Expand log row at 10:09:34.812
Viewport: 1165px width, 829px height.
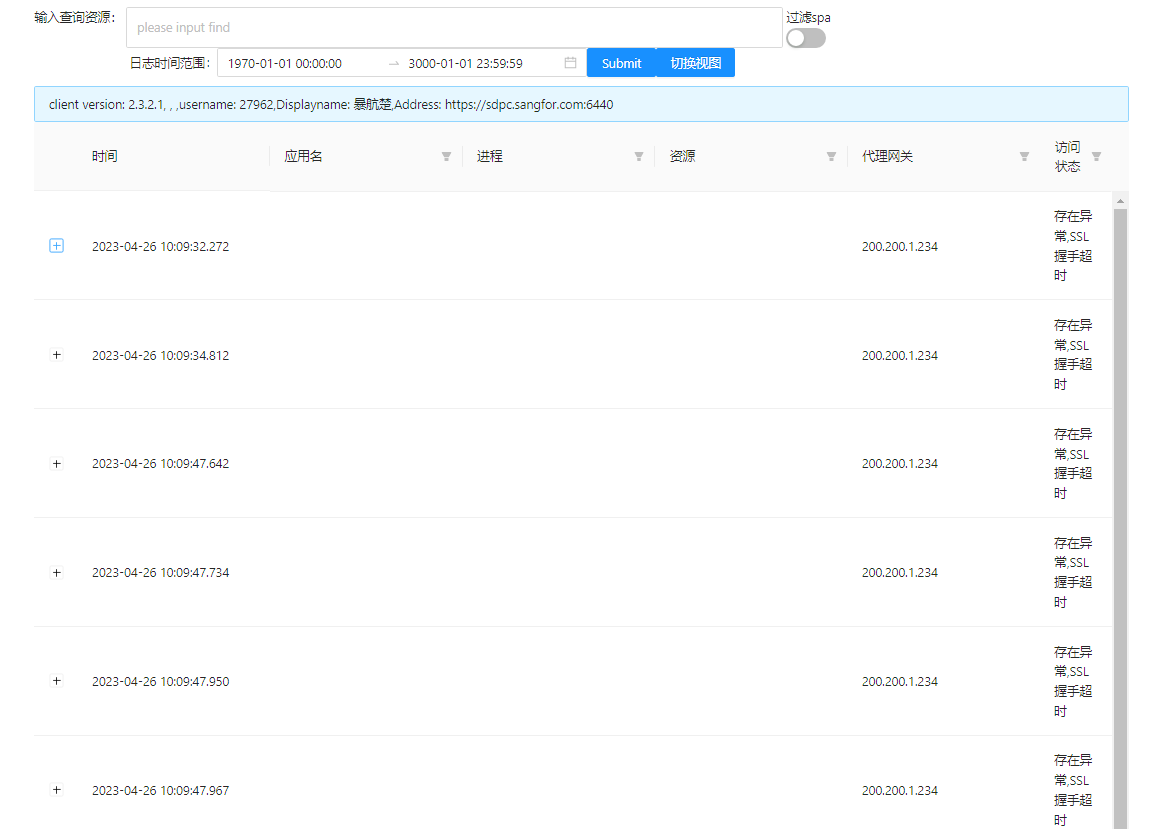click(x=57, y=355)
